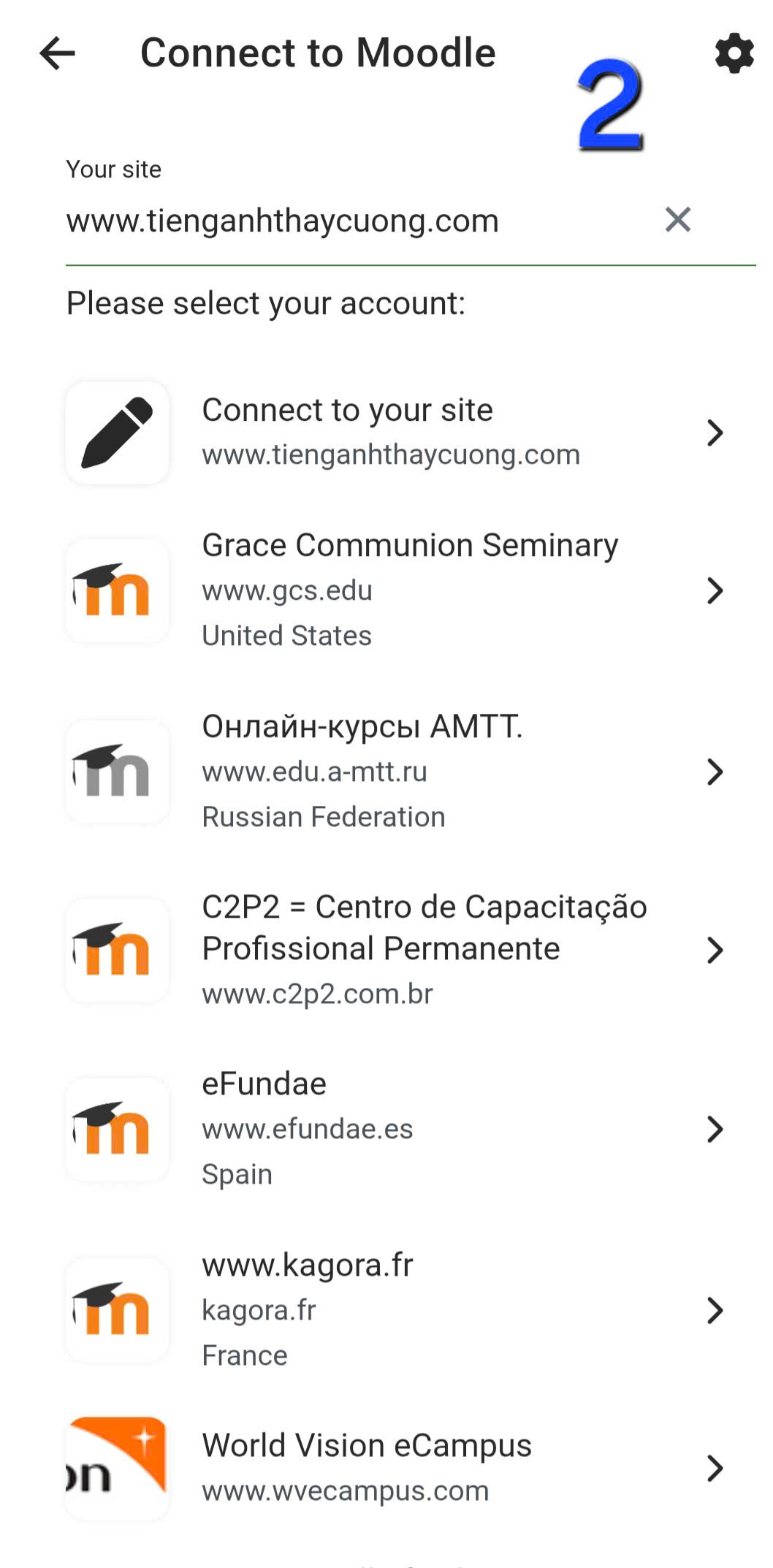Open the chevron for the eFundae entry
The width and height of the screenshot is (773, 1568).
(x=715, y=1129)
